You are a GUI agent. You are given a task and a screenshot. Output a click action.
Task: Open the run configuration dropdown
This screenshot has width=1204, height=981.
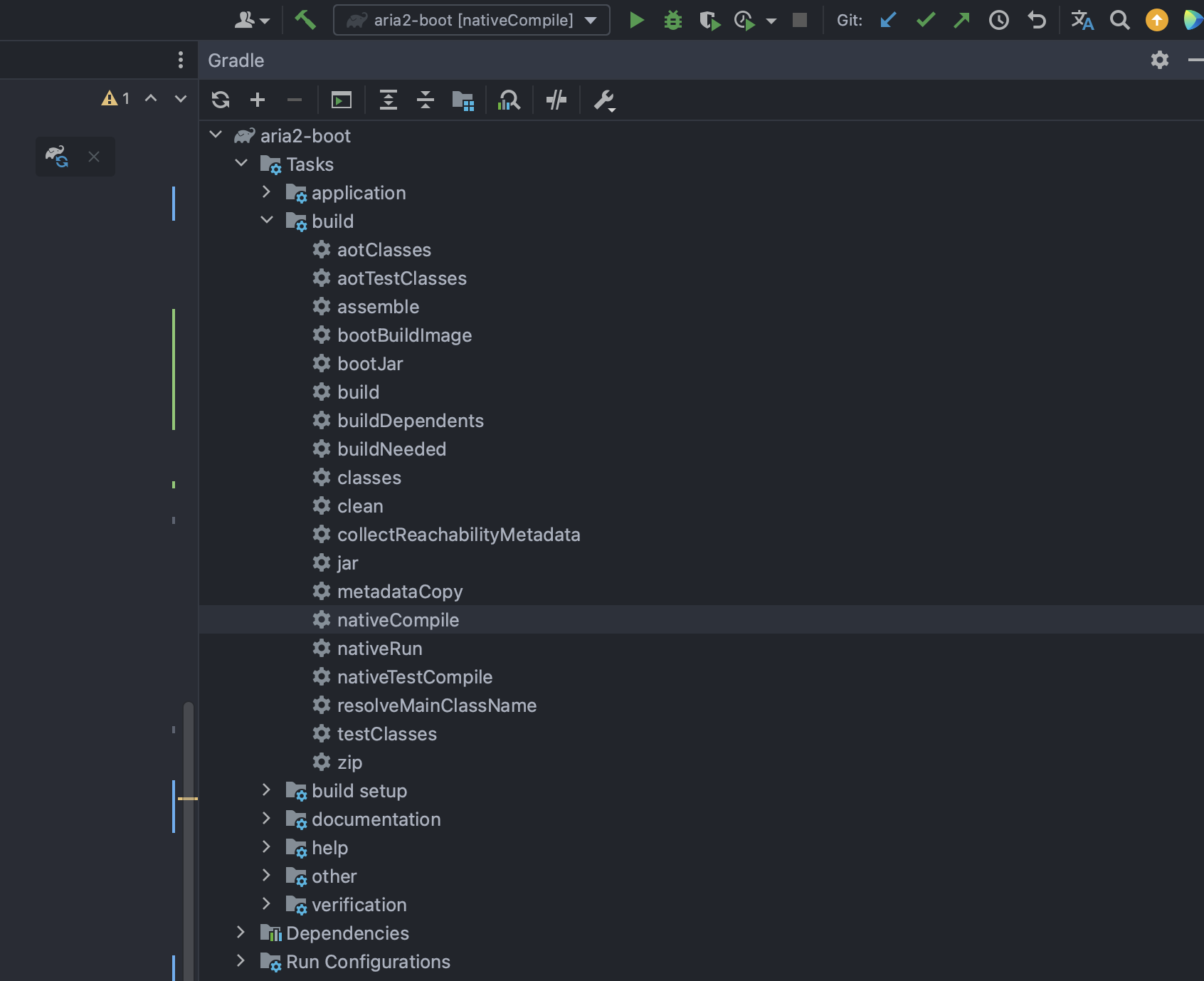[x=472, y=20]
